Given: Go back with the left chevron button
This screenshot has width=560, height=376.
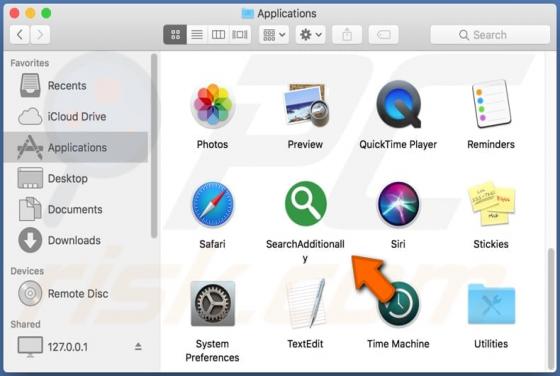Looking at the screenshot, I should pos(20,35).
